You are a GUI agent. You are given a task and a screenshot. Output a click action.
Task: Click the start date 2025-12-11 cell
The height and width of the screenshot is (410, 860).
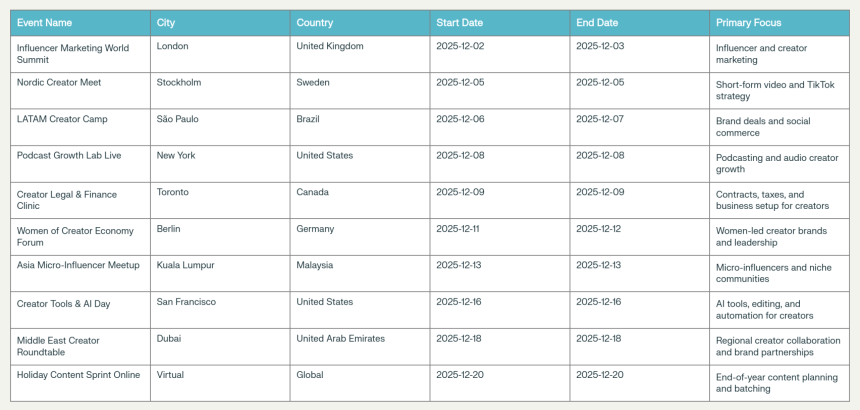pos(459,229)
